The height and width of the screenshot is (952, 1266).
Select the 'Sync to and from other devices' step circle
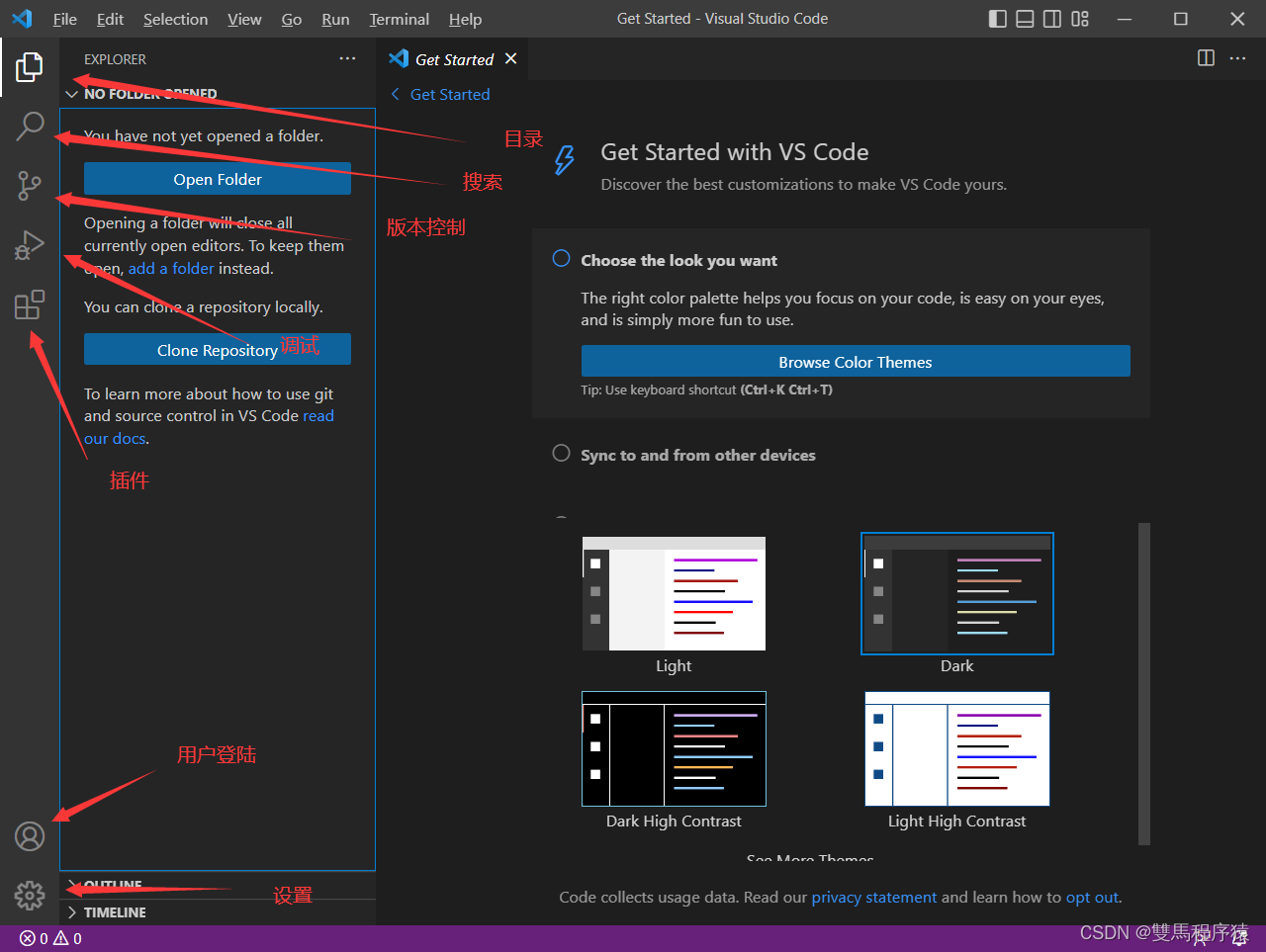click(561, 453)
